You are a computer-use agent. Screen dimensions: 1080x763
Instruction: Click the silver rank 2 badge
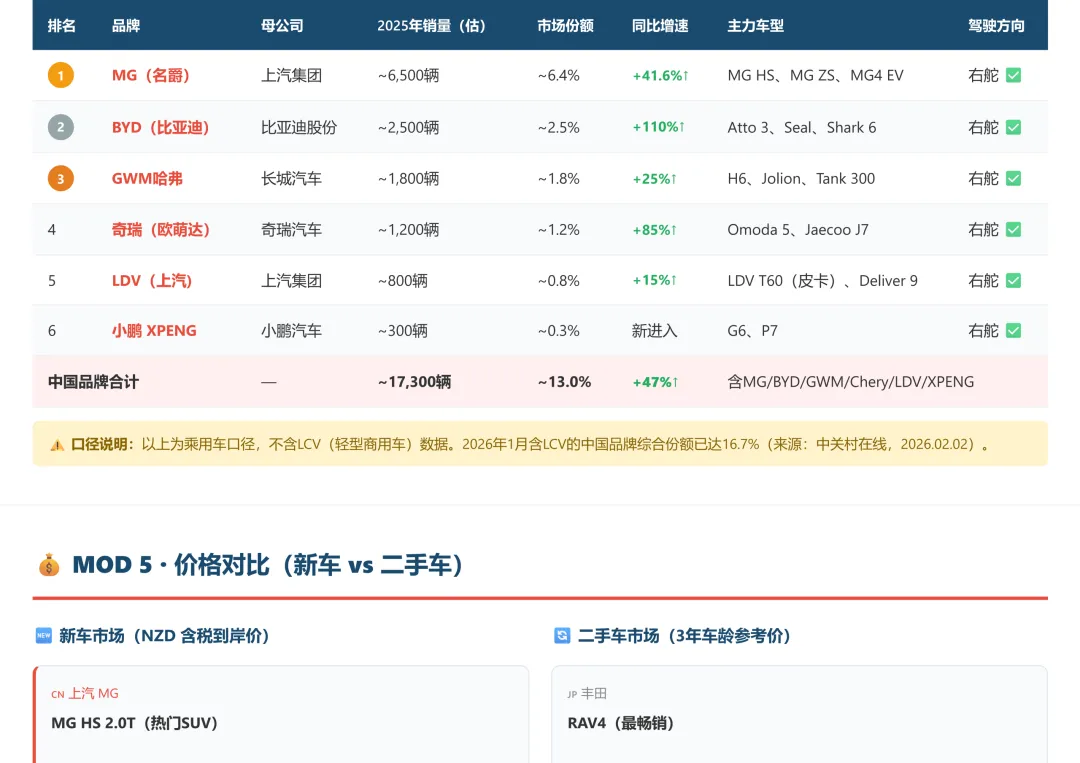[61, 127]
